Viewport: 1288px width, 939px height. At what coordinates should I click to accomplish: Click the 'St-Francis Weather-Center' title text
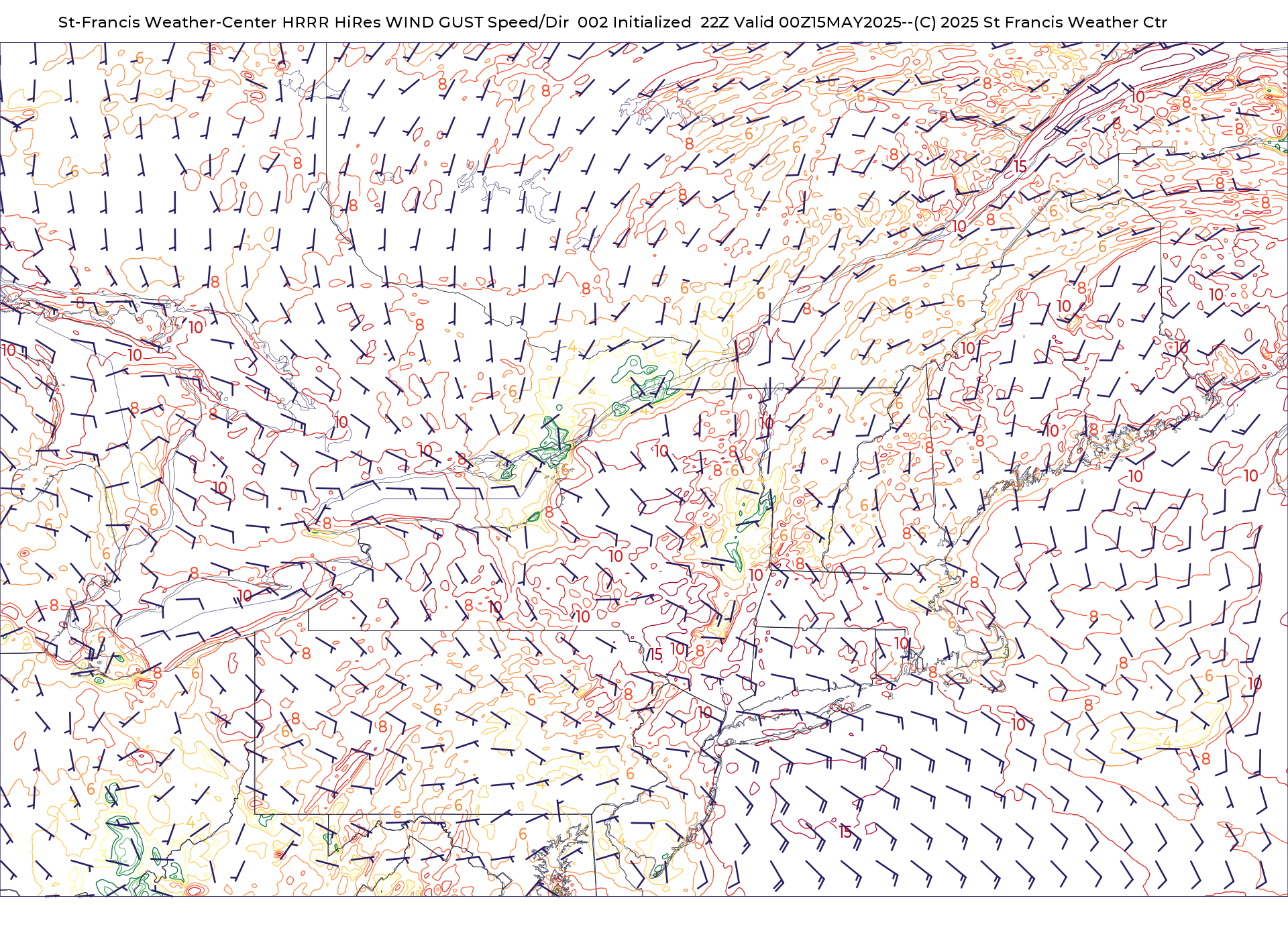pos(168,22)
